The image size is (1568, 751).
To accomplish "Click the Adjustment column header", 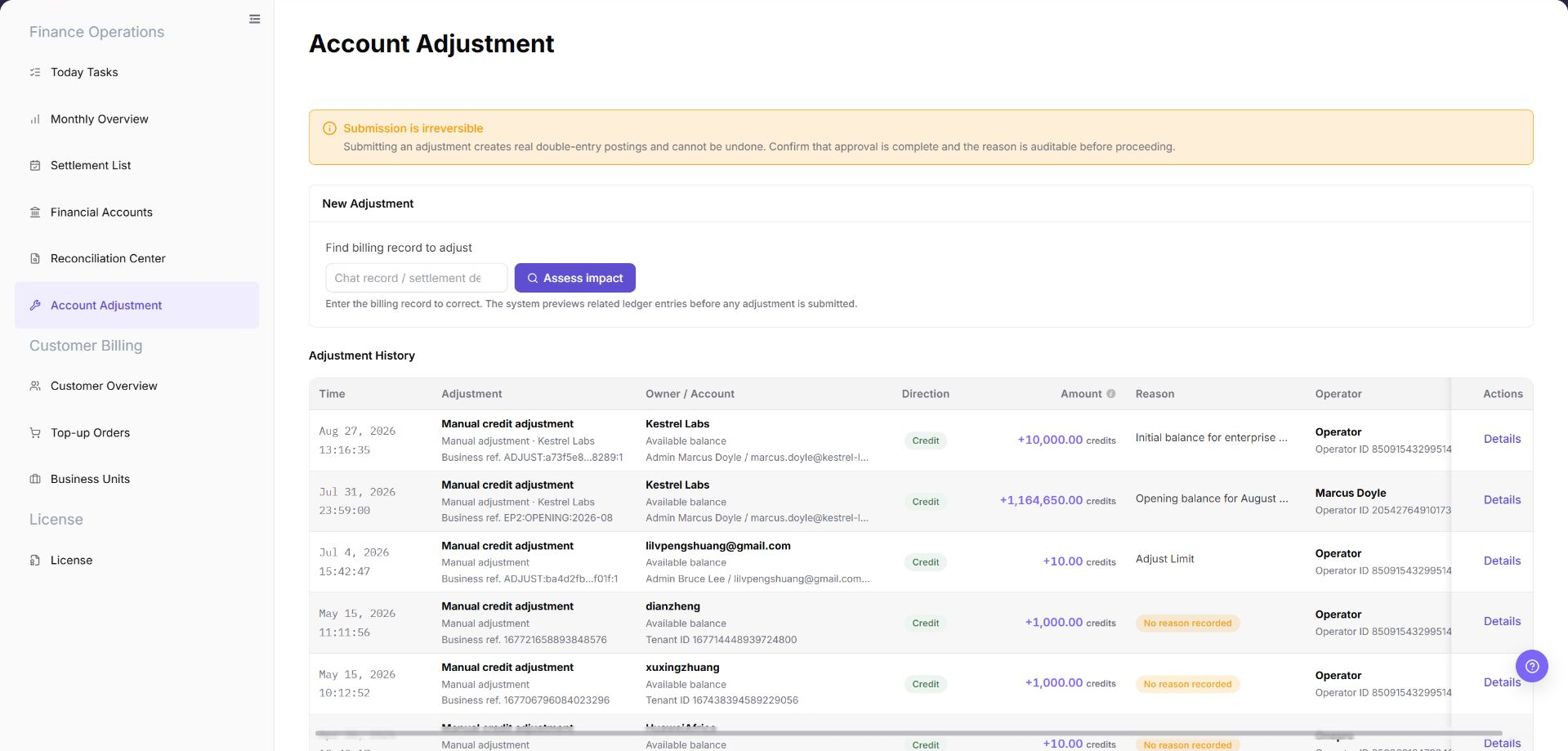I will point(471,394).
